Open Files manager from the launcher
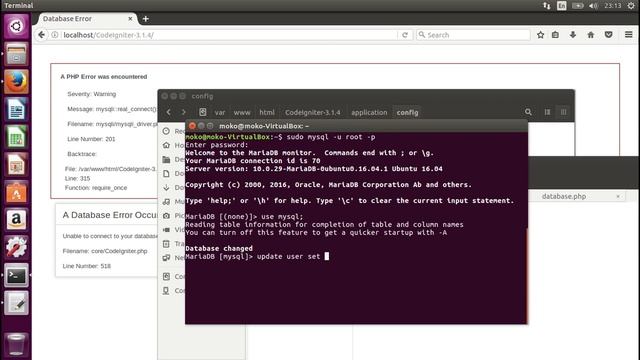 16,53
